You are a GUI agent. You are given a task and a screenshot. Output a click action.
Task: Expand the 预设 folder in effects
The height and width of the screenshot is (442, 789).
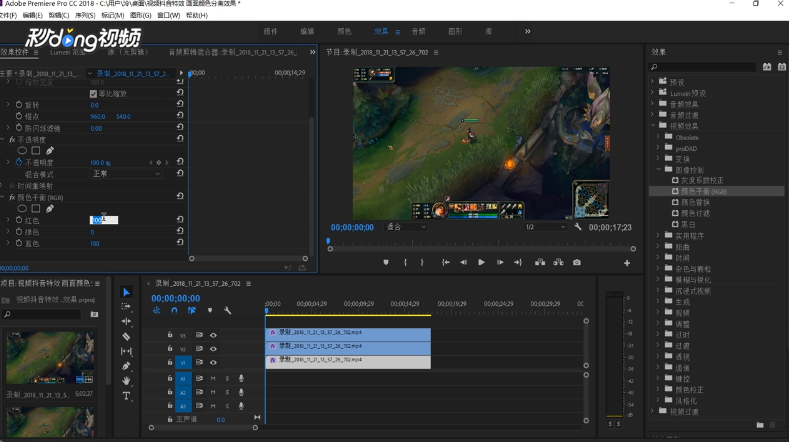point(652,81)
